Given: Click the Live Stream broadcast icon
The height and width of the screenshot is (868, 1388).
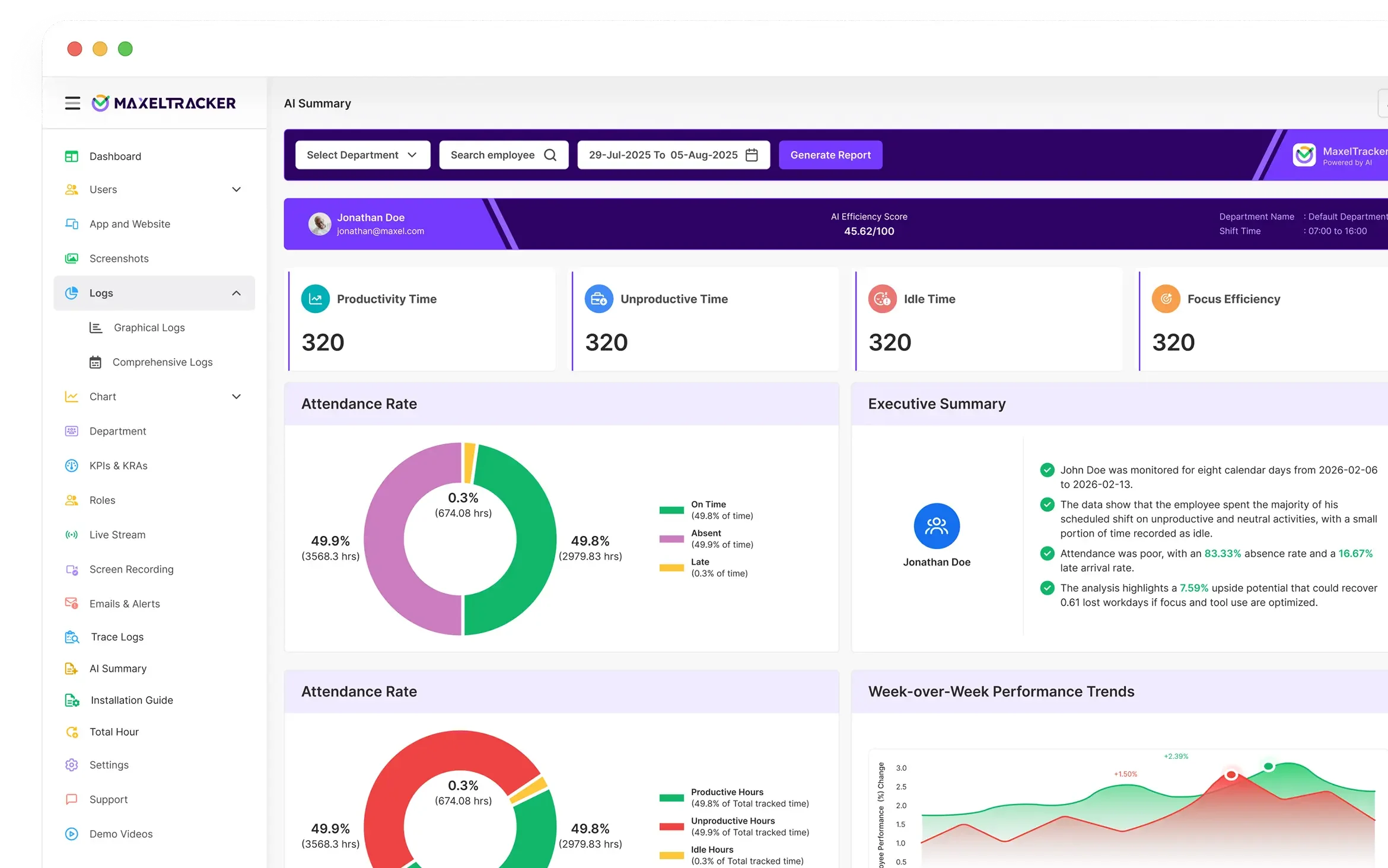Looking at the screenshot, I should click(x=72, y=535).
